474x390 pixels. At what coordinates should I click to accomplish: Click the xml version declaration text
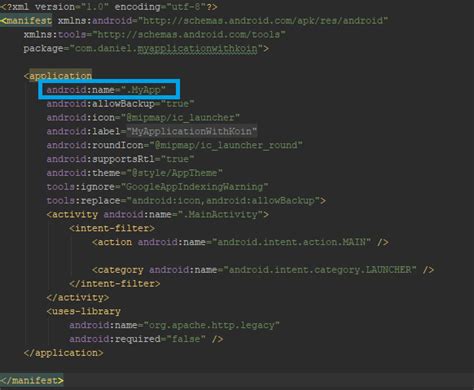109,7
